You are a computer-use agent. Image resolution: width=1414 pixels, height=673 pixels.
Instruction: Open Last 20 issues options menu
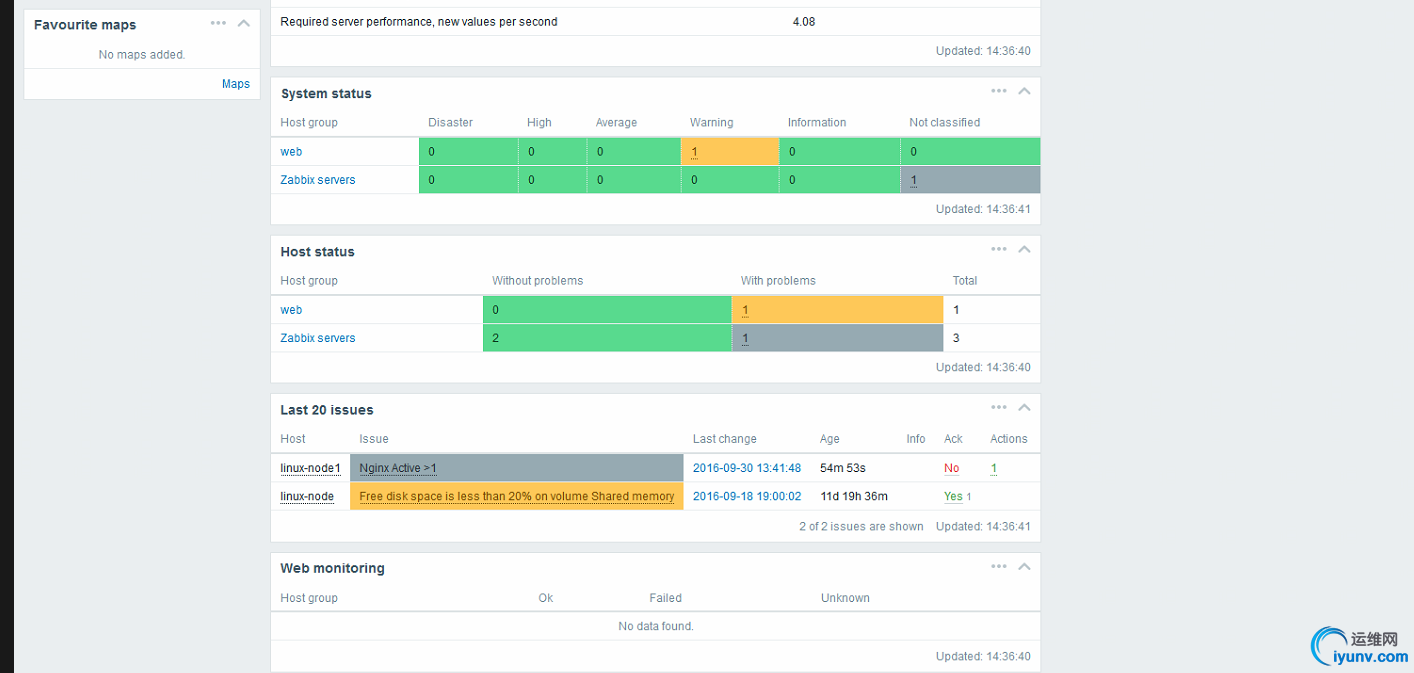998,407
